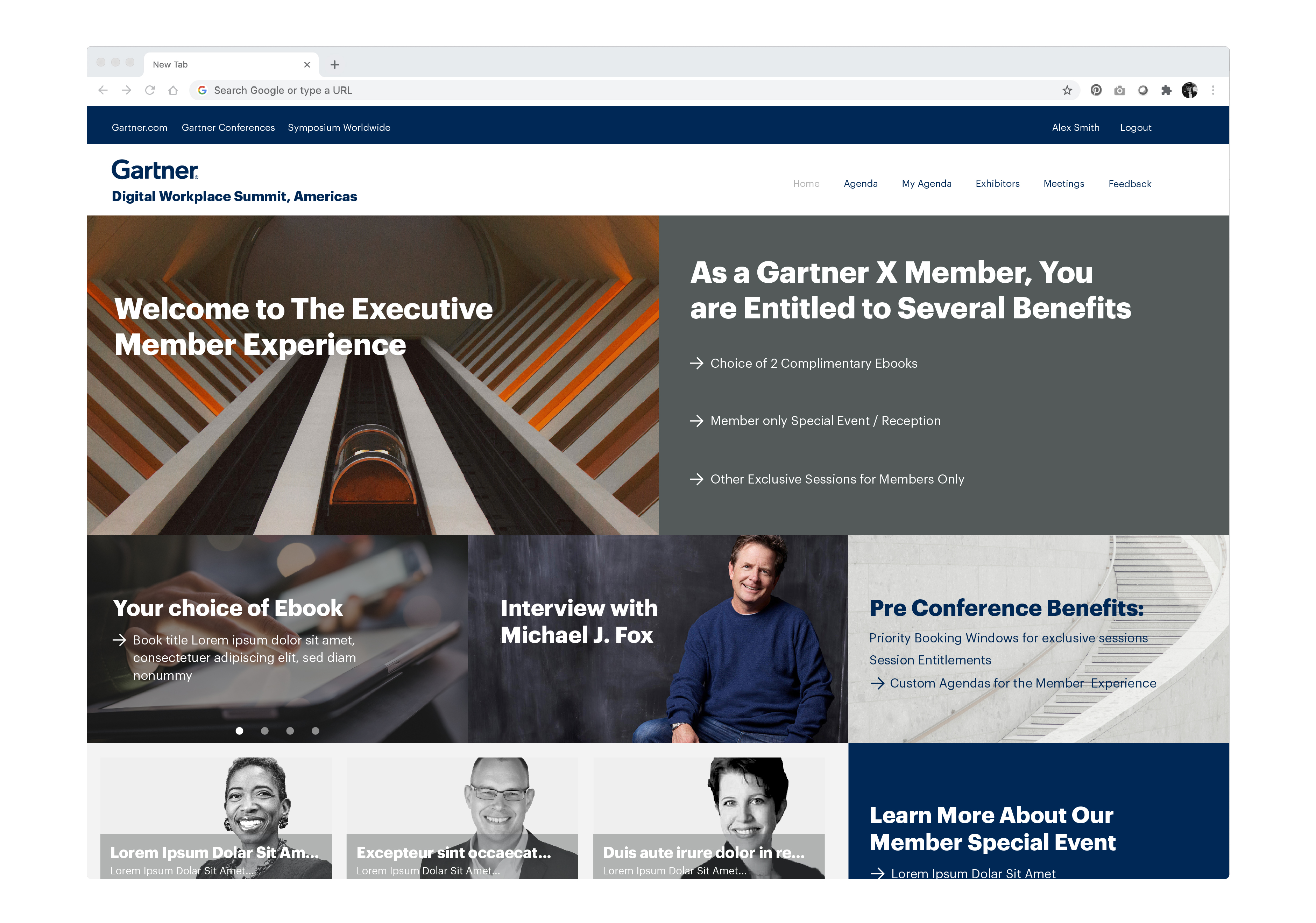The image size is (1316, 923).
Task: Open the Pinterest extension icon
Action: point(1096,90)
